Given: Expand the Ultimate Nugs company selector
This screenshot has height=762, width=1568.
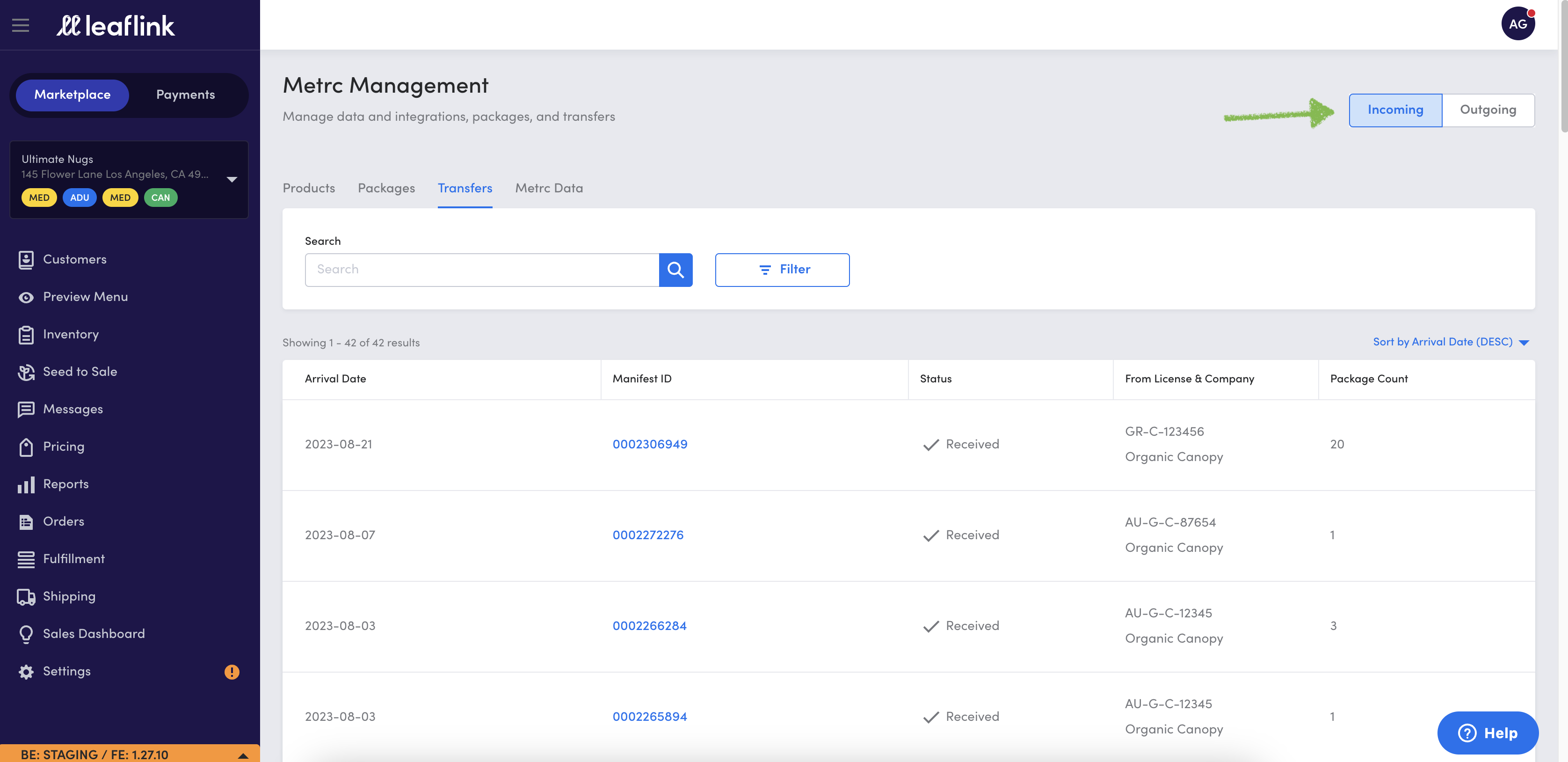Looking at the screenshot, I should [x=129, y=179].
